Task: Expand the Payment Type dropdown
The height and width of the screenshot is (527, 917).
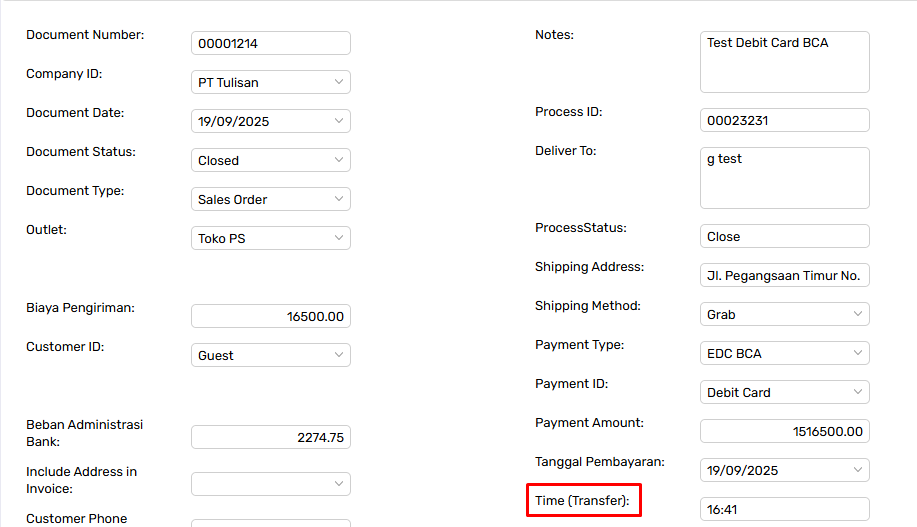Action: tap(784, 353)
